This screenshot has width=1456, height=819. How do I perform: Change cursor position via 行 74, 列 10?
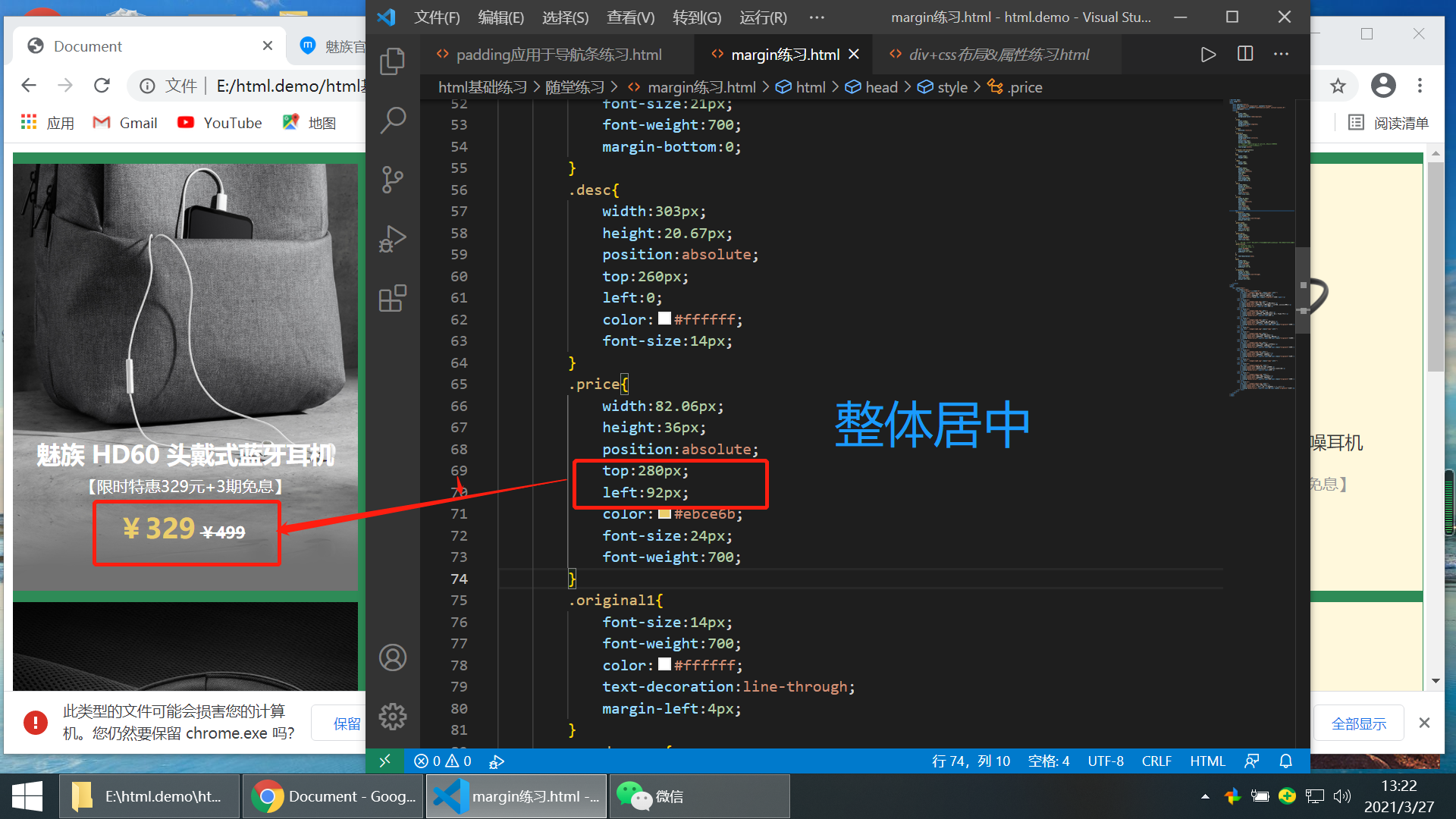pyautogui.click(x=971, y=761)
